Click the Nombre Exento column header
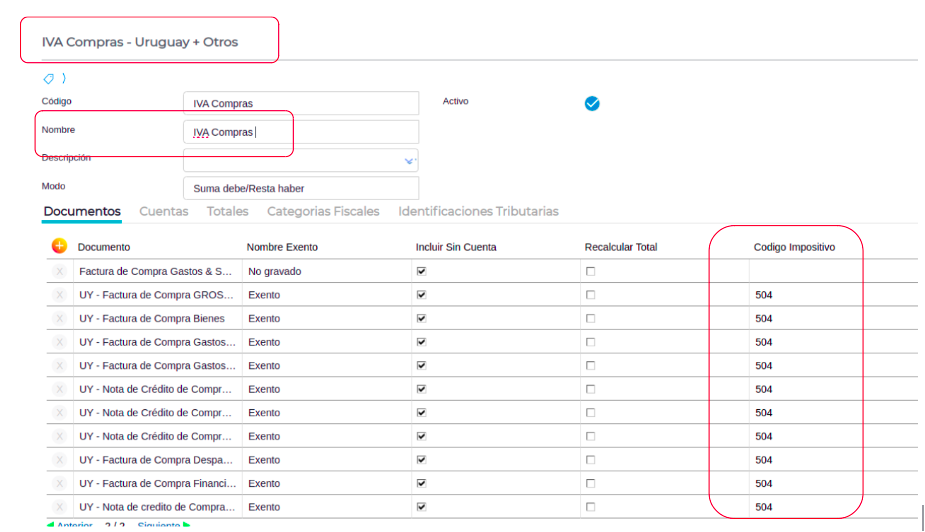This screenshot has width=925, height=532. pyautogui.click(x=282, y=247)
